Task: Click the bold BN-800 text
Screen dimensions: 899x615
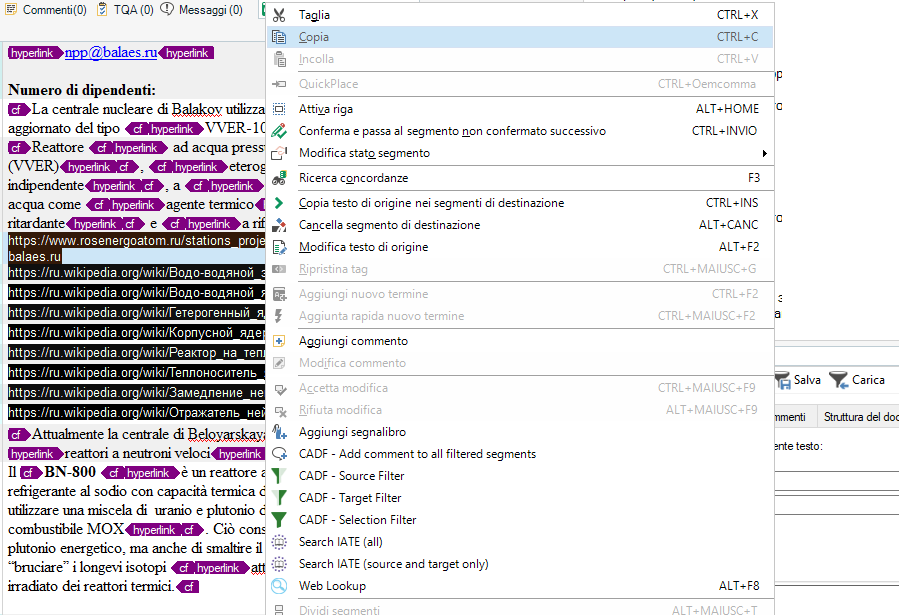Action: [70, 472]
